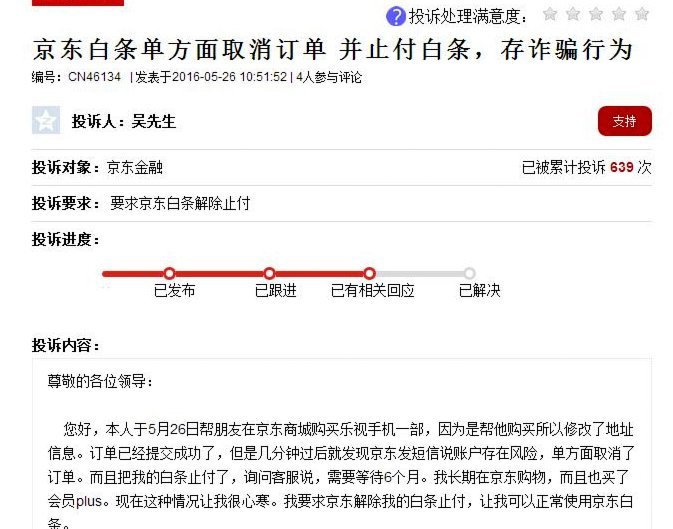Select the 已发布 progress marker
Image resolution: width=673 pixels, height=529 pixels.
pos(170,274)
